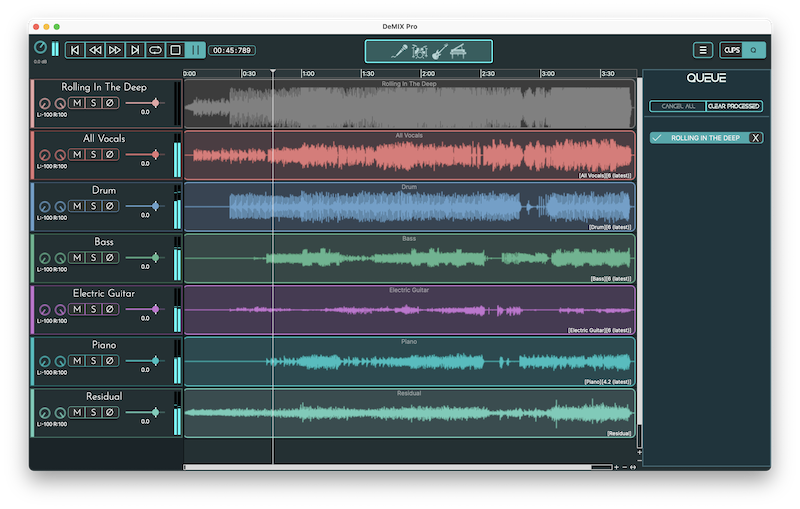Select the electric guitar separation icon

439,52
